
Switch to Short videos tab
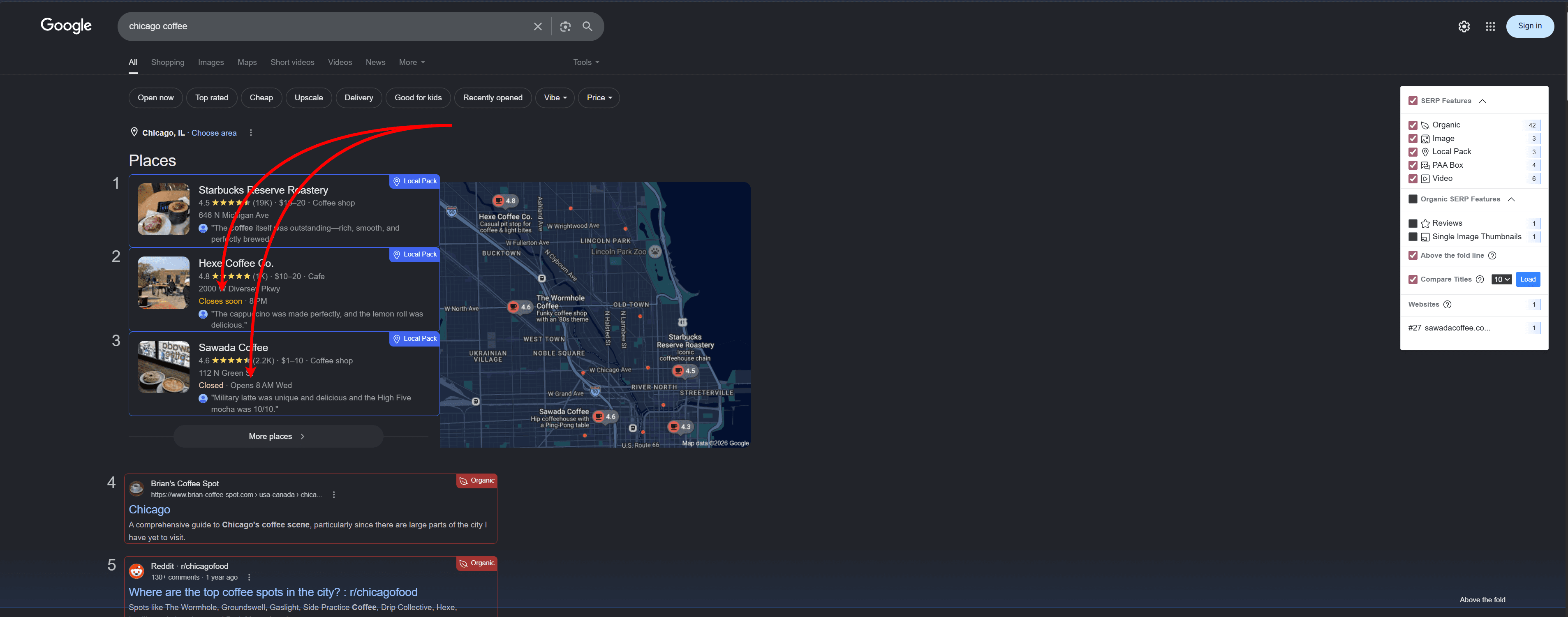click(x=292, y=62)
